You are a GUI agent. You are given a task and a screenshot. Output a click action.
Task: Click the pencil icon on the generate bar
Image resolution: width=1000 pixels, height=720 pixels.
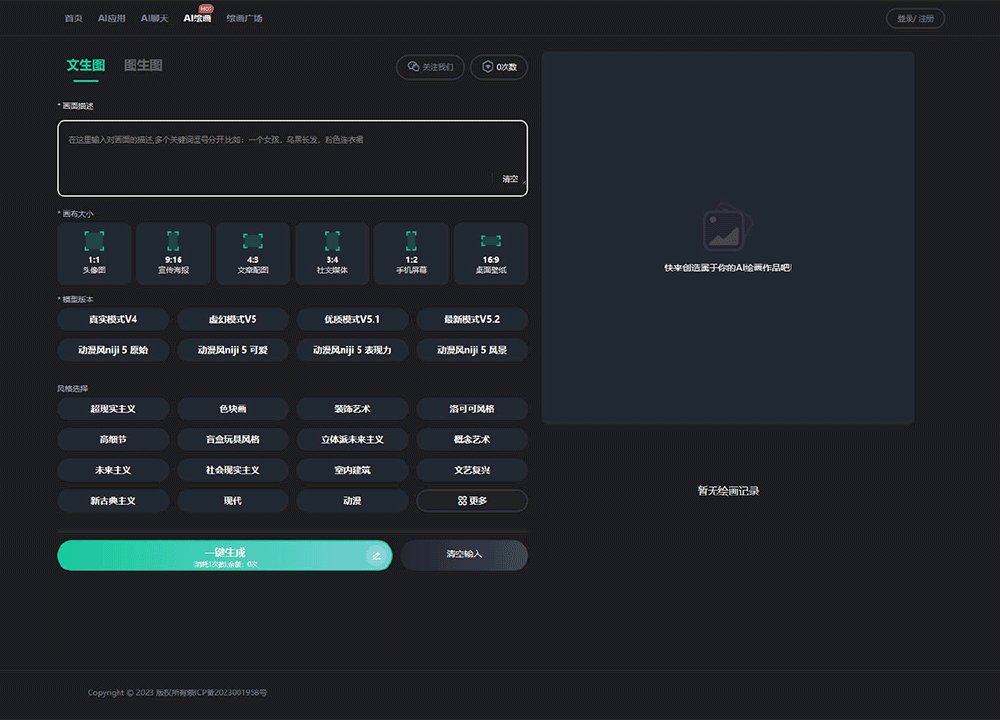376,555
